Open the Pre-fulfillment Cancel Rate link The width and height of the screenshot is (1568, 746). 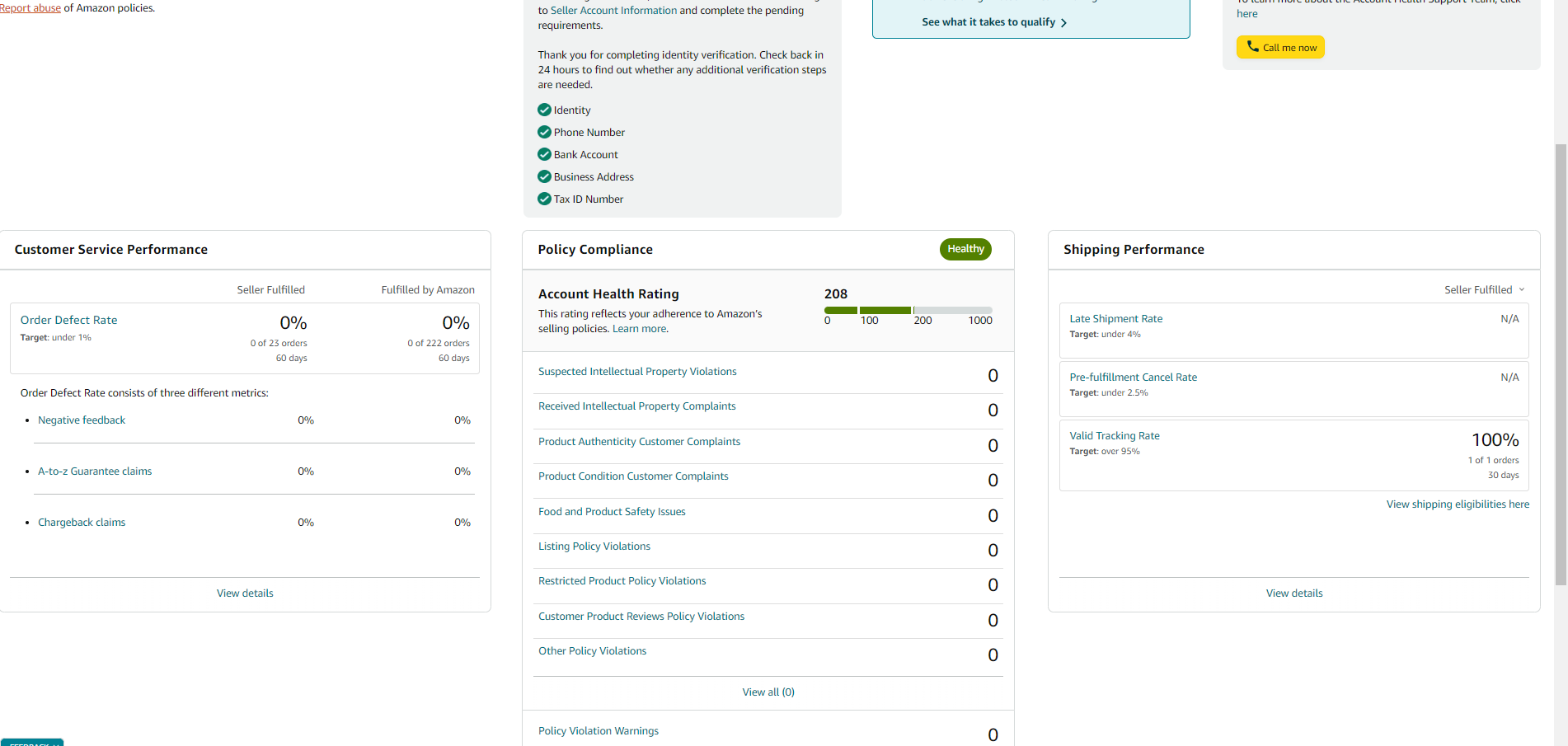pos(1134,378)
